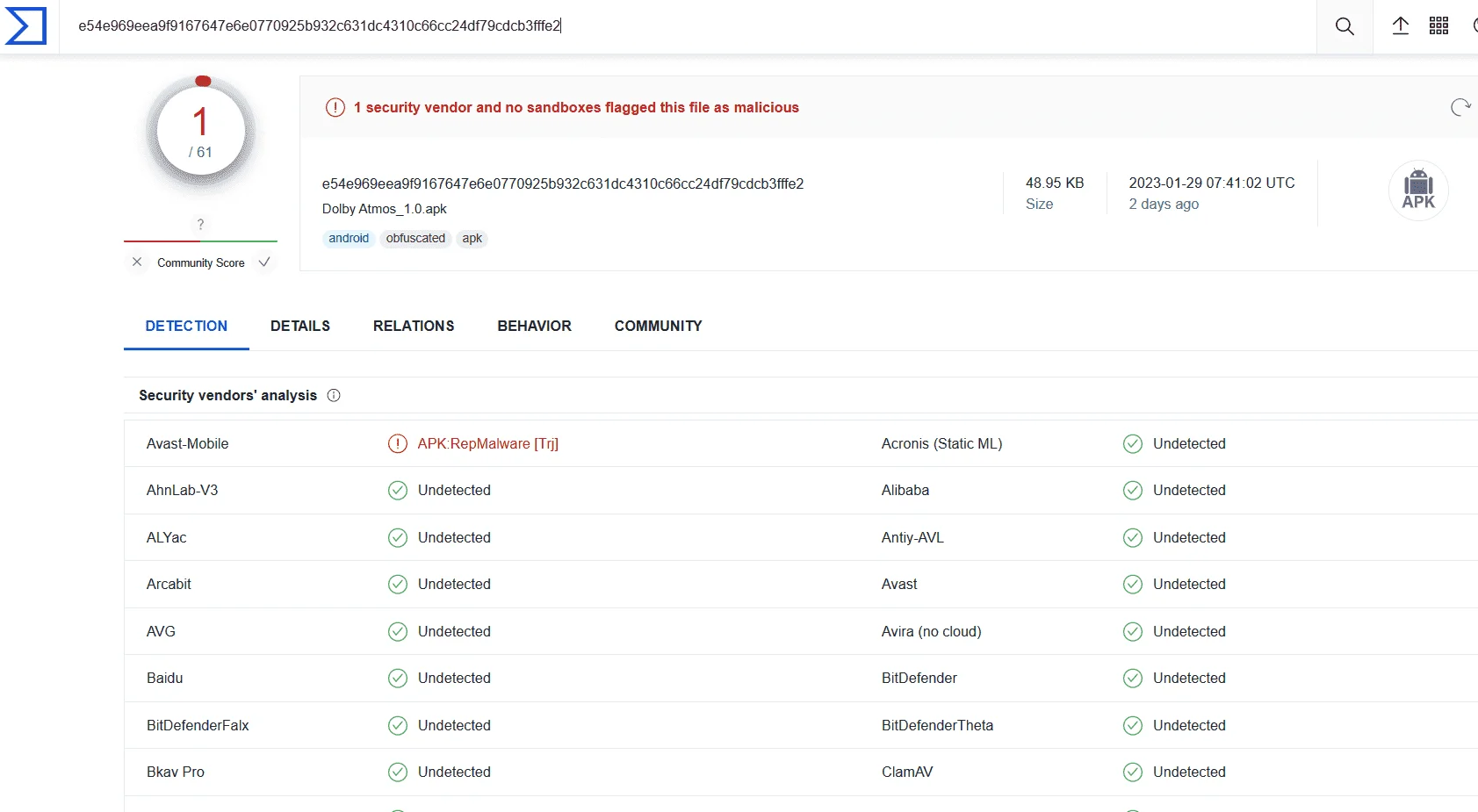Viewport: 1478px width, 812px height.
Task: Click the Security vendors' analysis heading
Action: (x=227, y=395)
